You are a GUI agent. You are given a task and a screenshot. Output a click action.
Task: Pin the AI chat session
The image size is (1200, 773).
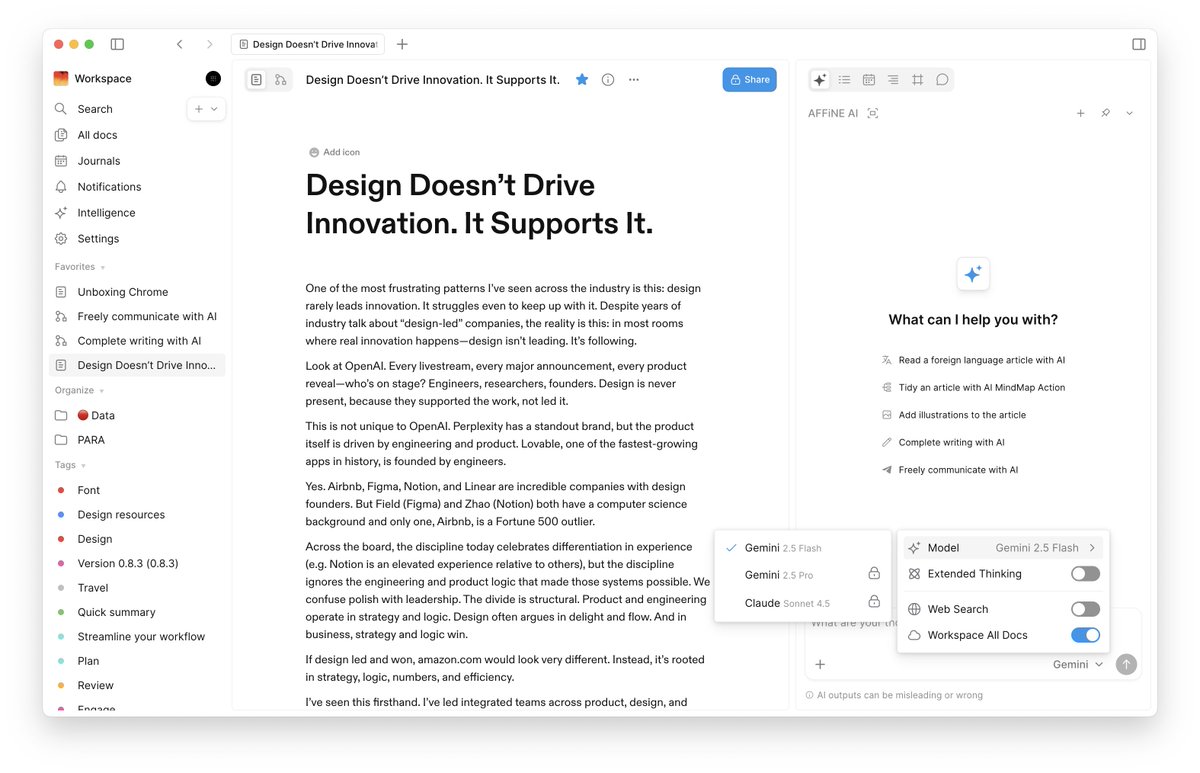1105,113
